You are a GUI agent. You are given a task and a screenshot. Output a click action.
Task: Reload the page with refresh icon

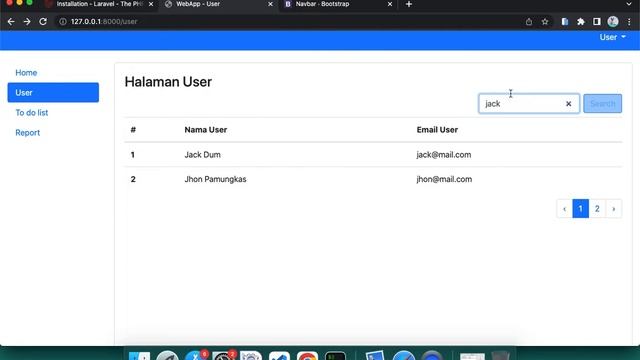click(x=43, y=22)
